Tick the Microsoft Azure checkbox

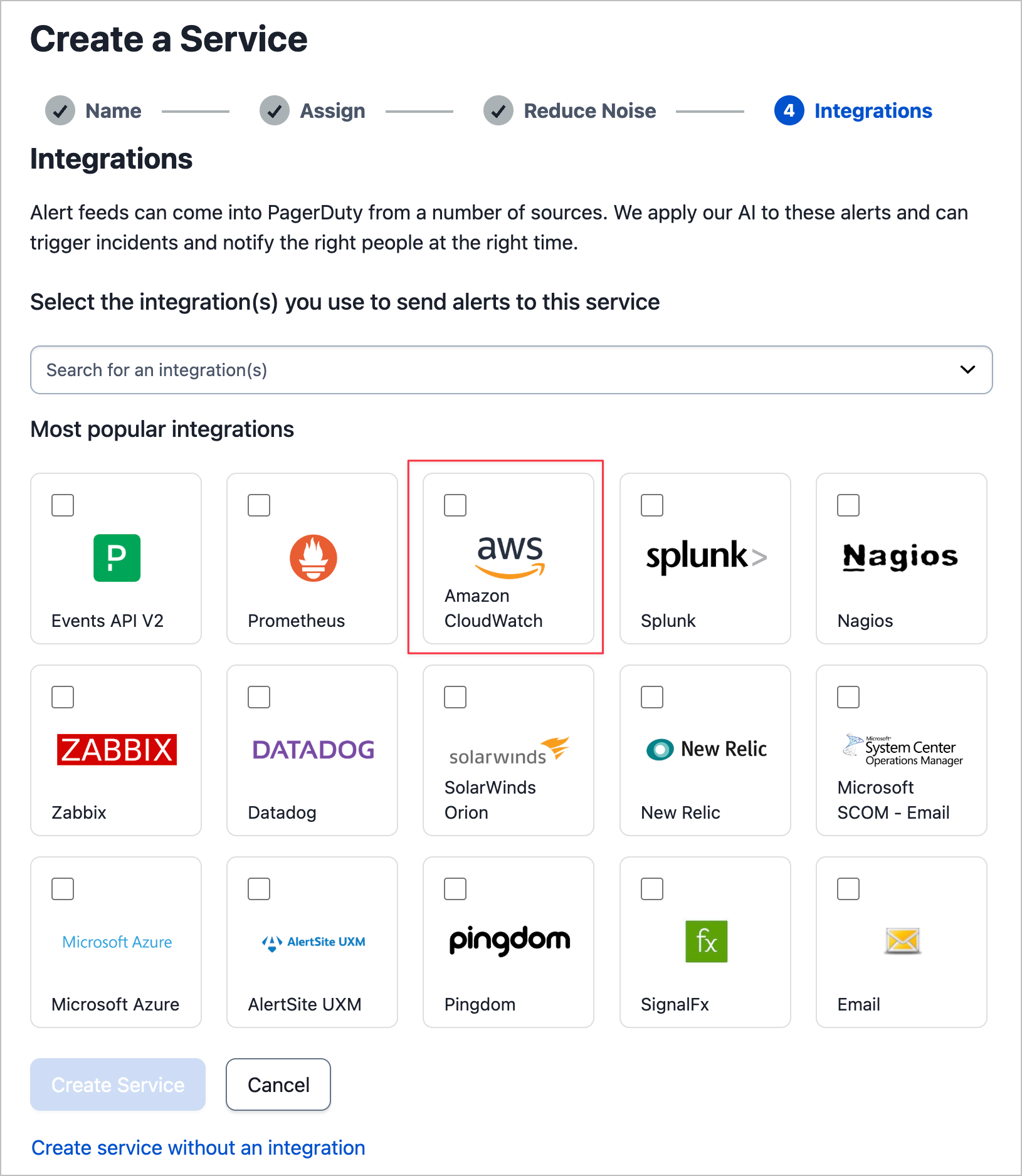click(63, 889)
